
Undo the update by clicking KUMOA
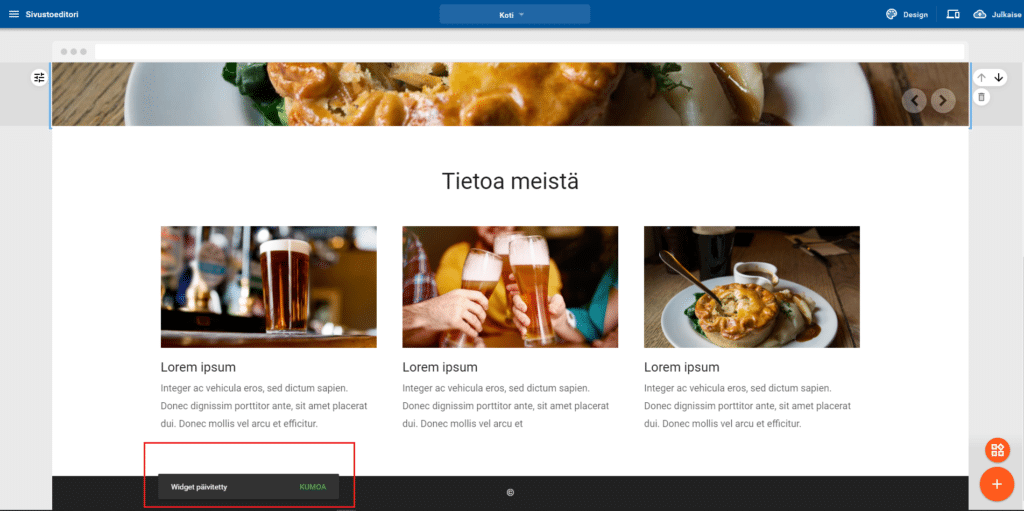313,487
